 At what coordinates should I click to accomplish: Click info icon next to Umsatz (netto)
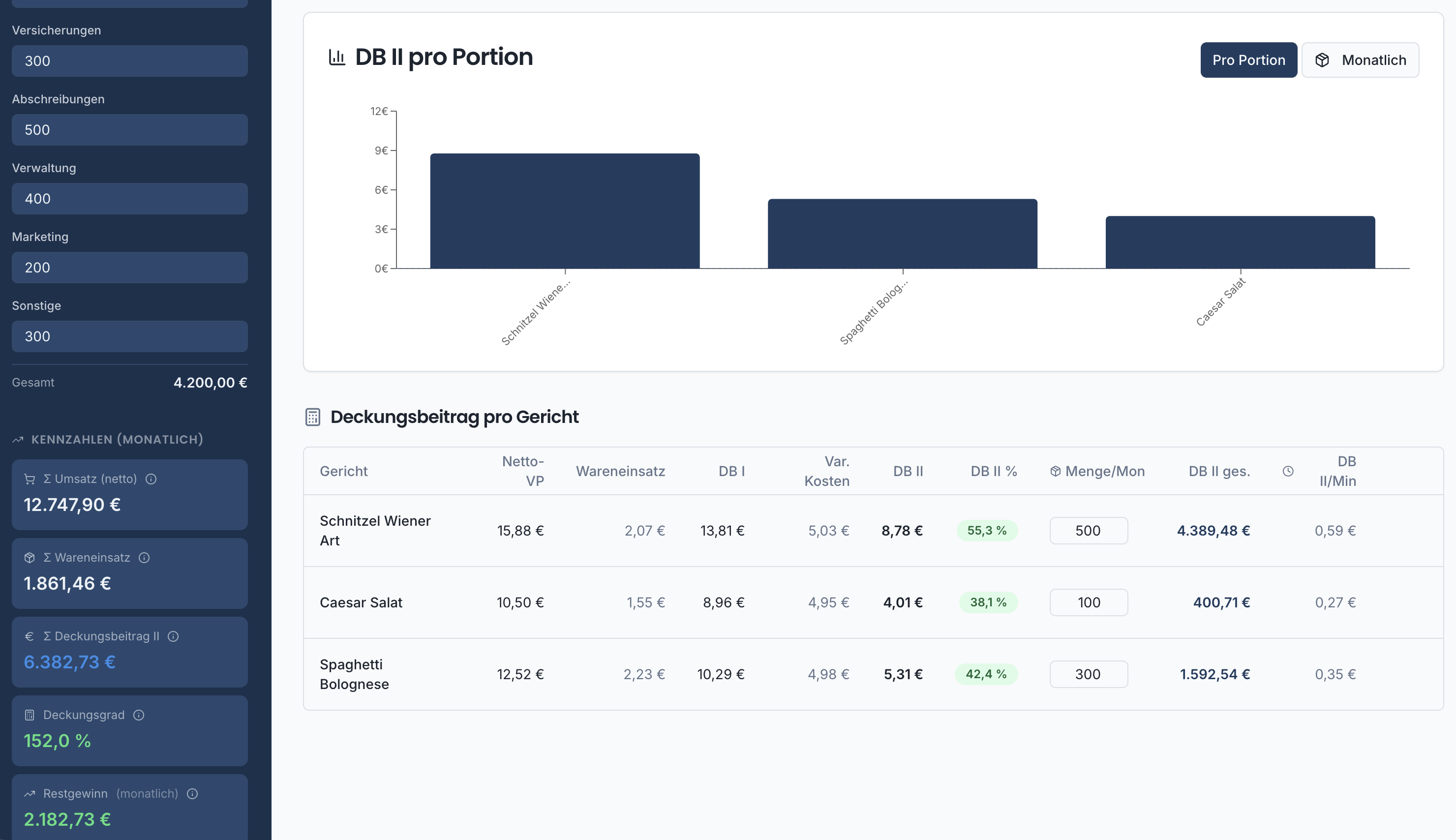[151, 479]
